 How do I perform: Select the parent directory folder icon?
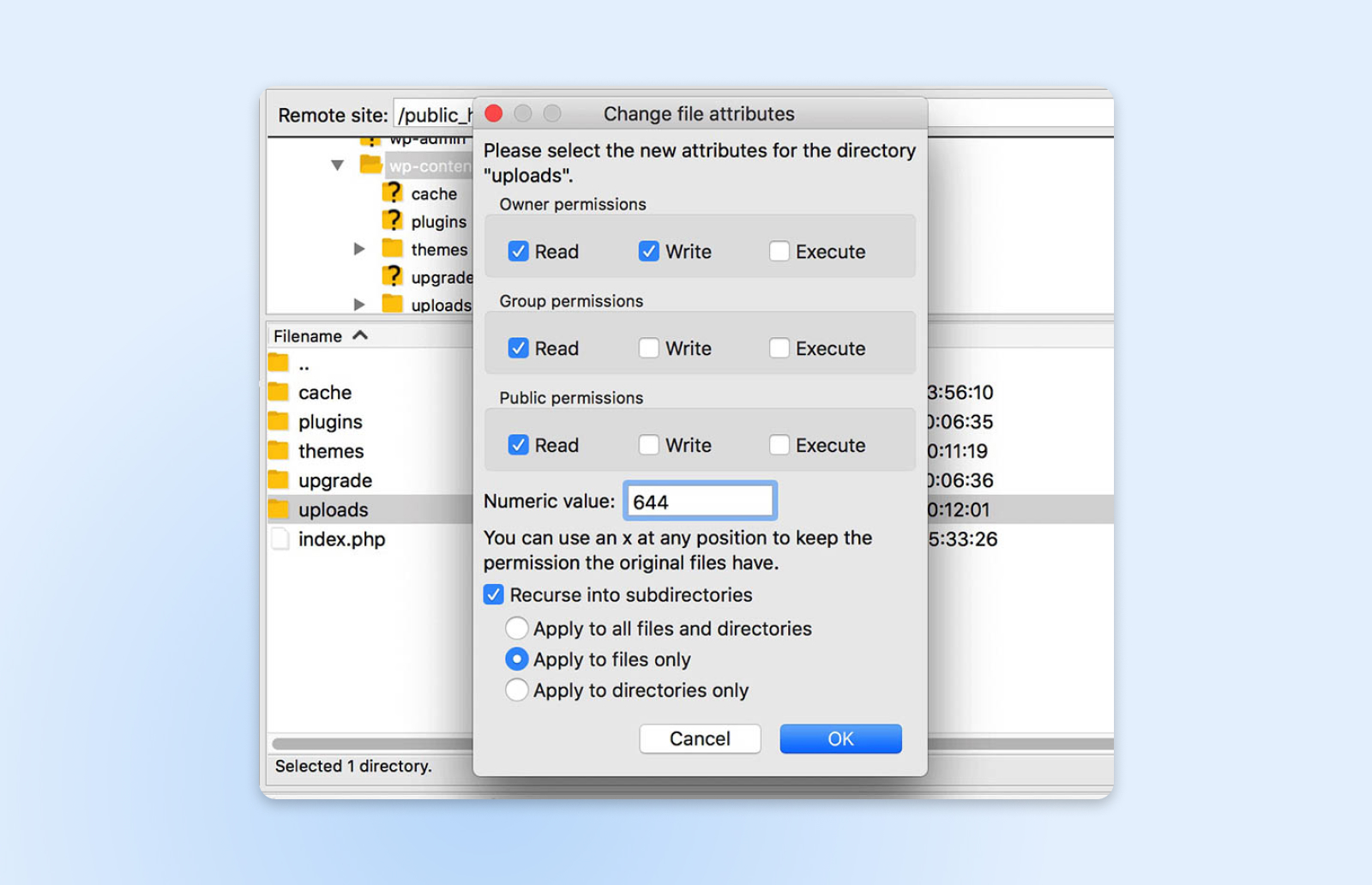coord(279,363)
